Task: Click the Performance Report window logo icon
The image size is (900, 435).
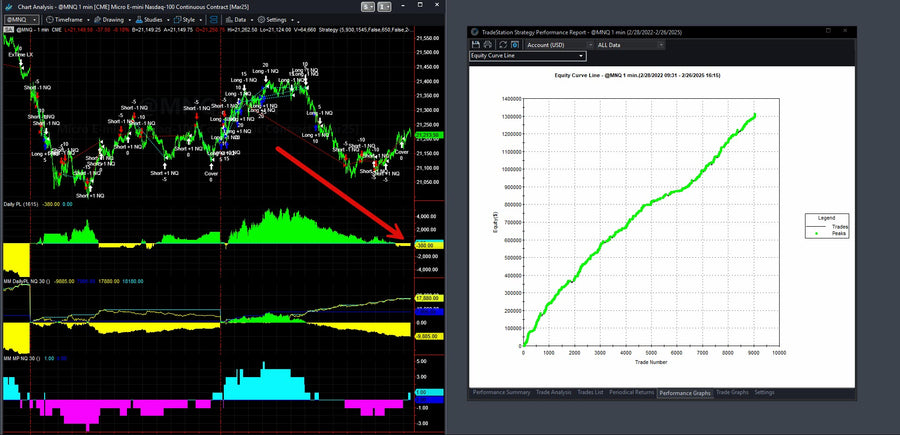Action: click(475, 32)
